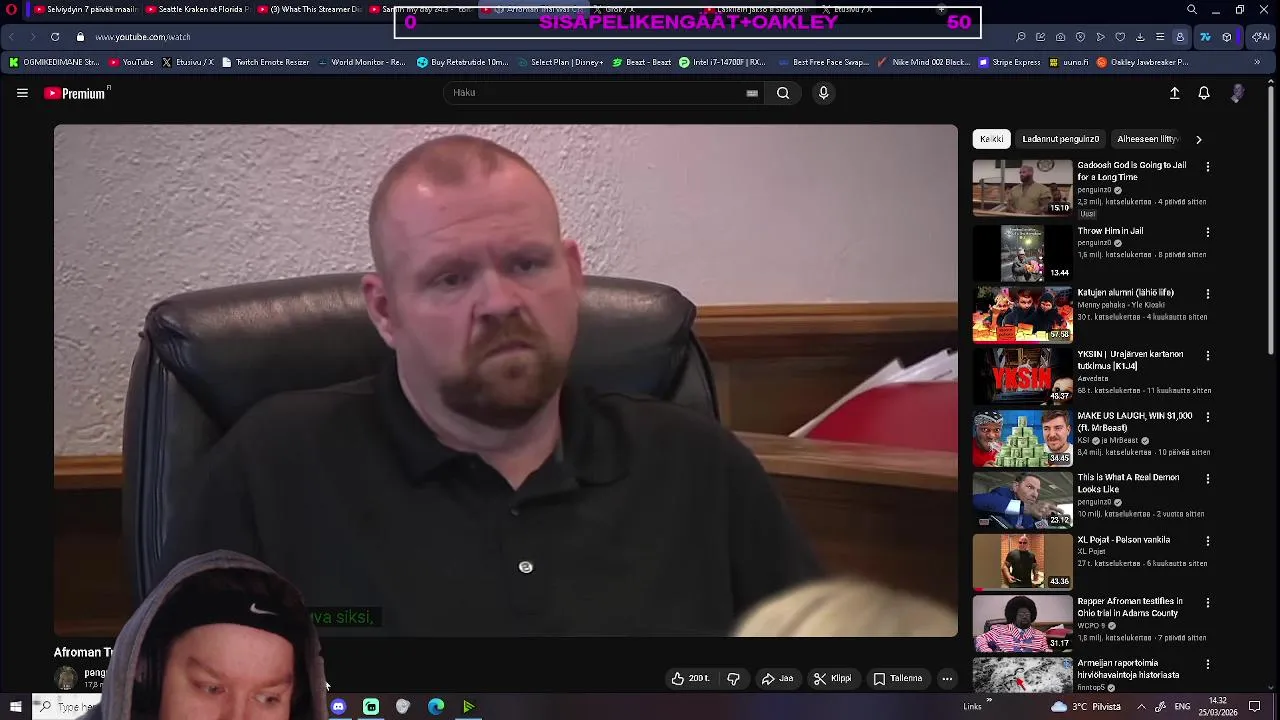Reload the page in the browser toolbar
The width and height of the screenshot is (1280, 720).
54,37
